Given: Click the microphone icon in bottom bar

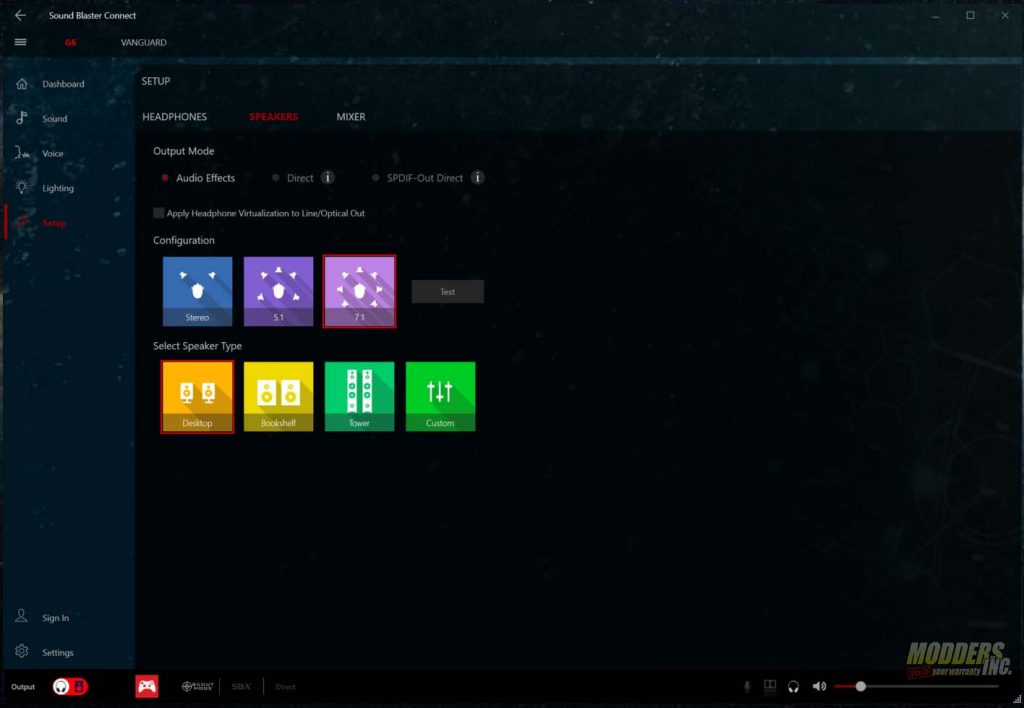Looking at the screenshot, I should (x=746, y=686).
